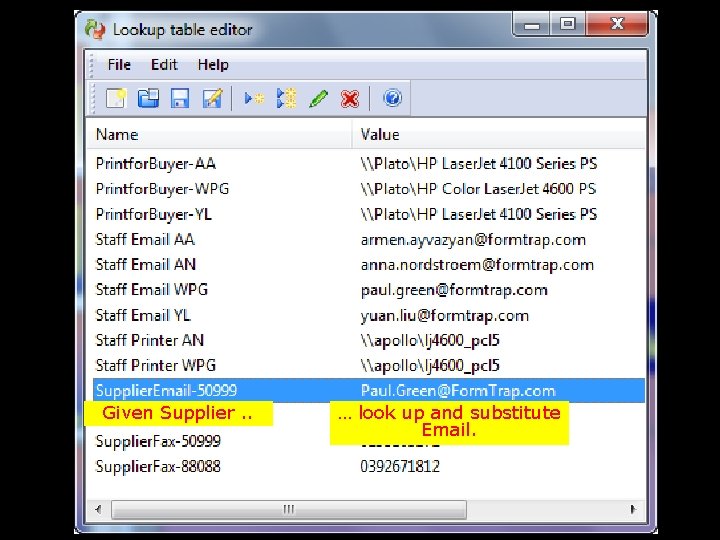Select the Staff Printer WPG row
Image resolution: width=720 pixels, height=540 pixels.
click(x=369, y=366)
